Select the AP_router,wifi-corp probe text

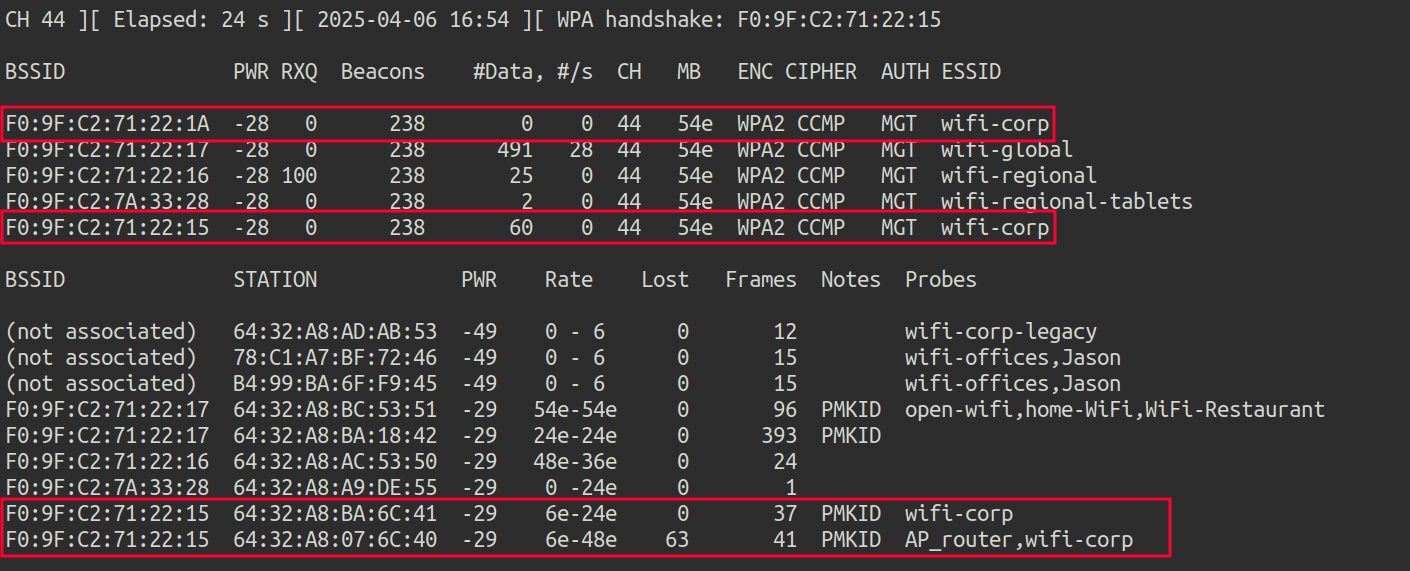click(1018, 540)
